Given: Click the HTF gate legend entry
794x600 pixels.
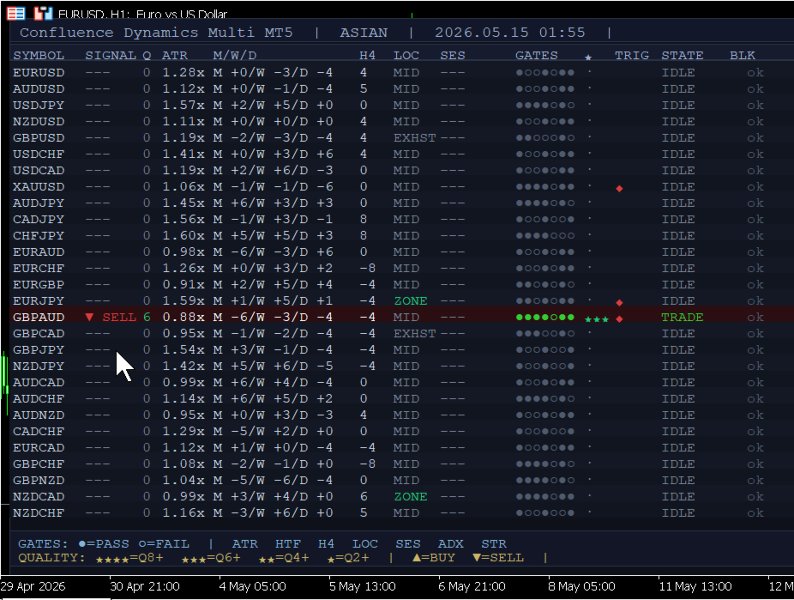Looking at the screenshot, I should point(288,544).
